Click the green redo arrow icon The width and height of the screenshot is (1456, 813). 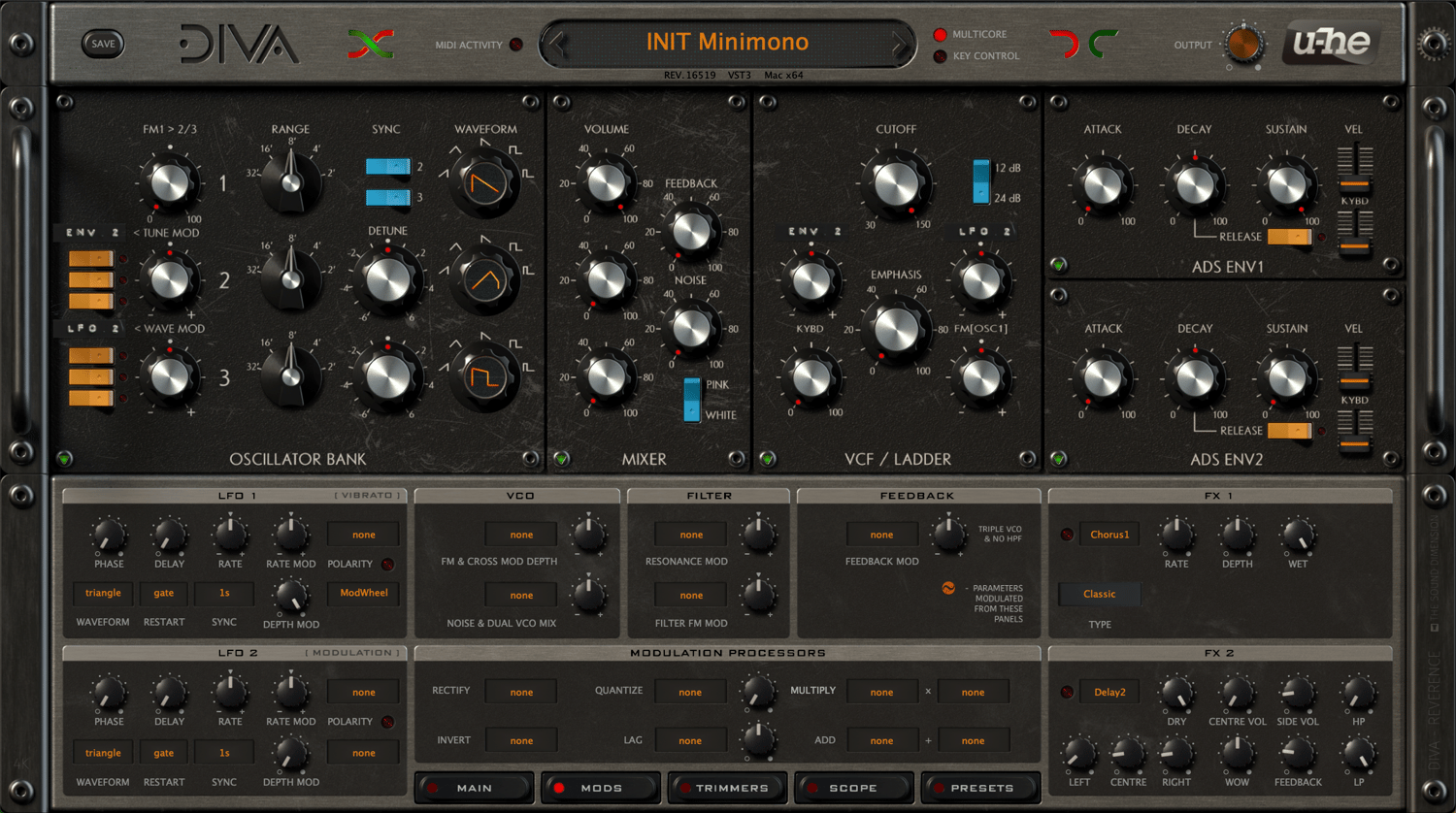click(x=1103, y=44)
